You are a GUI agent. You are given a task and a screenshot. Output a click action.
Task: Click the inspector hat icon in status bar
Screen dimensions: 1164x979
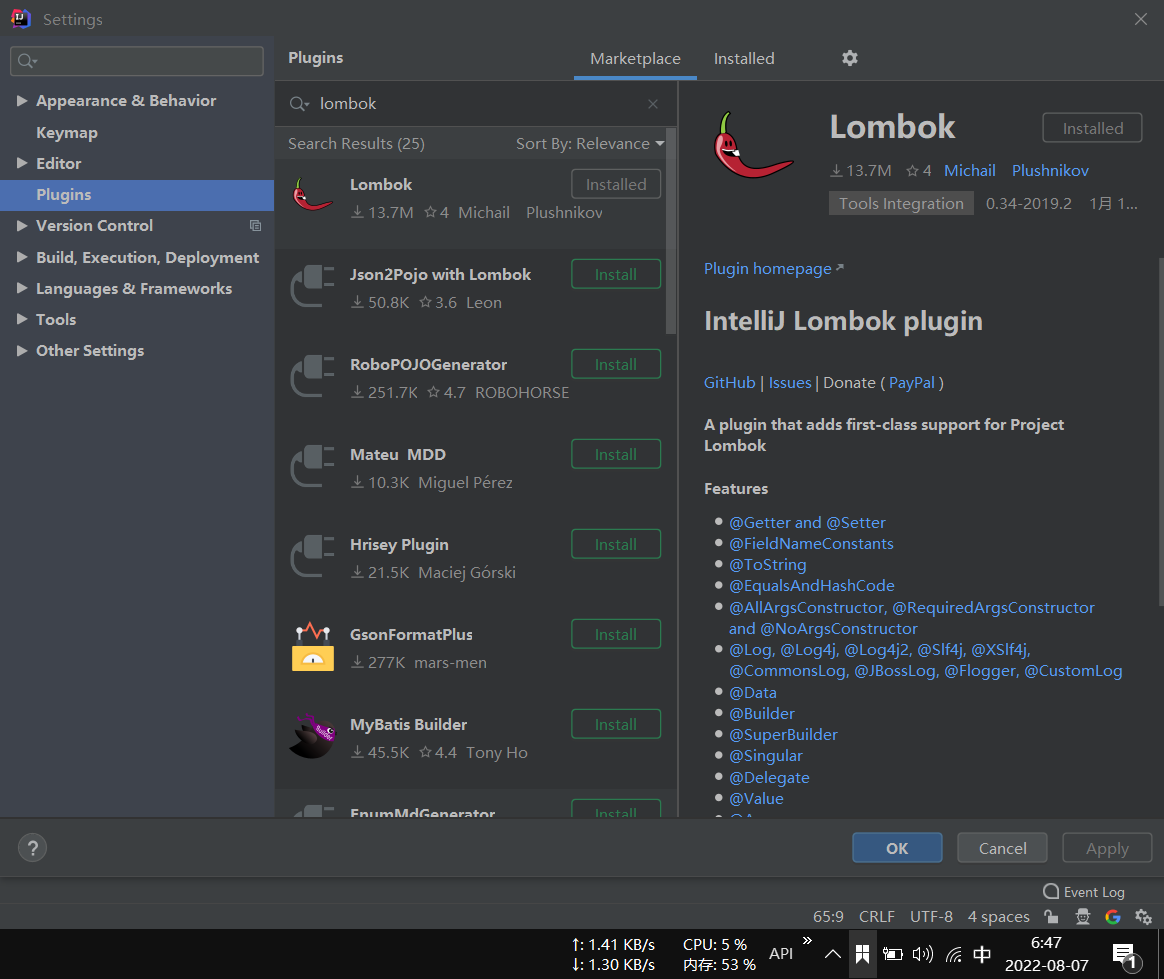point(1083,917)
